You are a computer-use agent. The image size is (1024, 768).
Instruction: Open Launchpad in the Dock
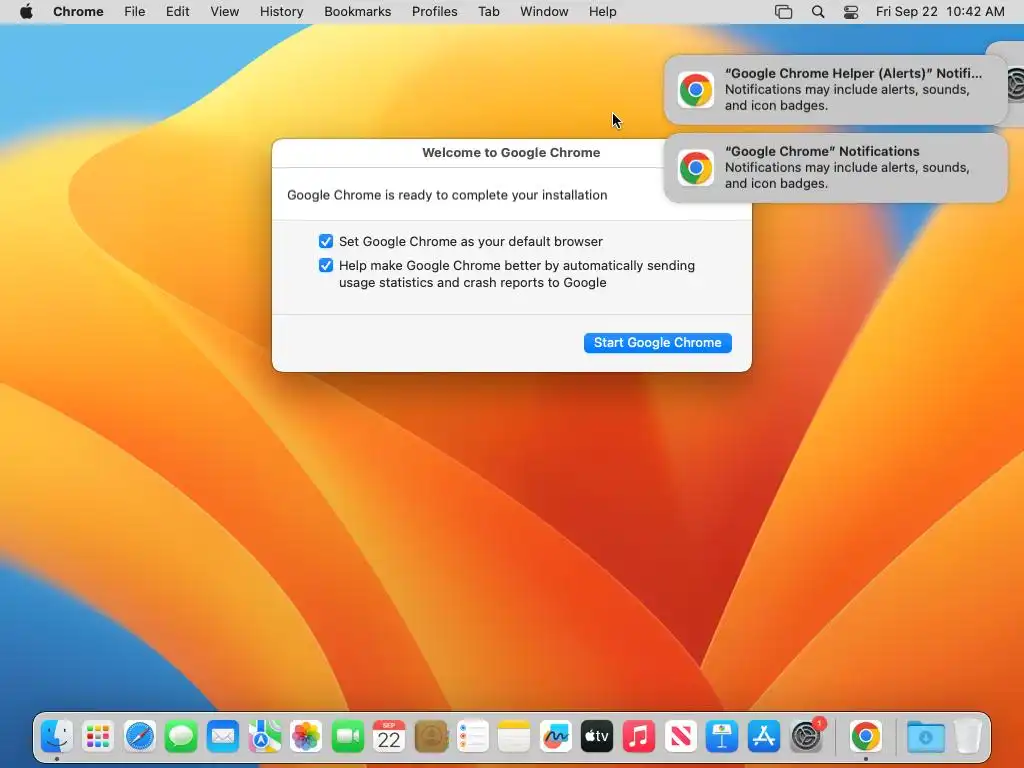pos(98,737)
